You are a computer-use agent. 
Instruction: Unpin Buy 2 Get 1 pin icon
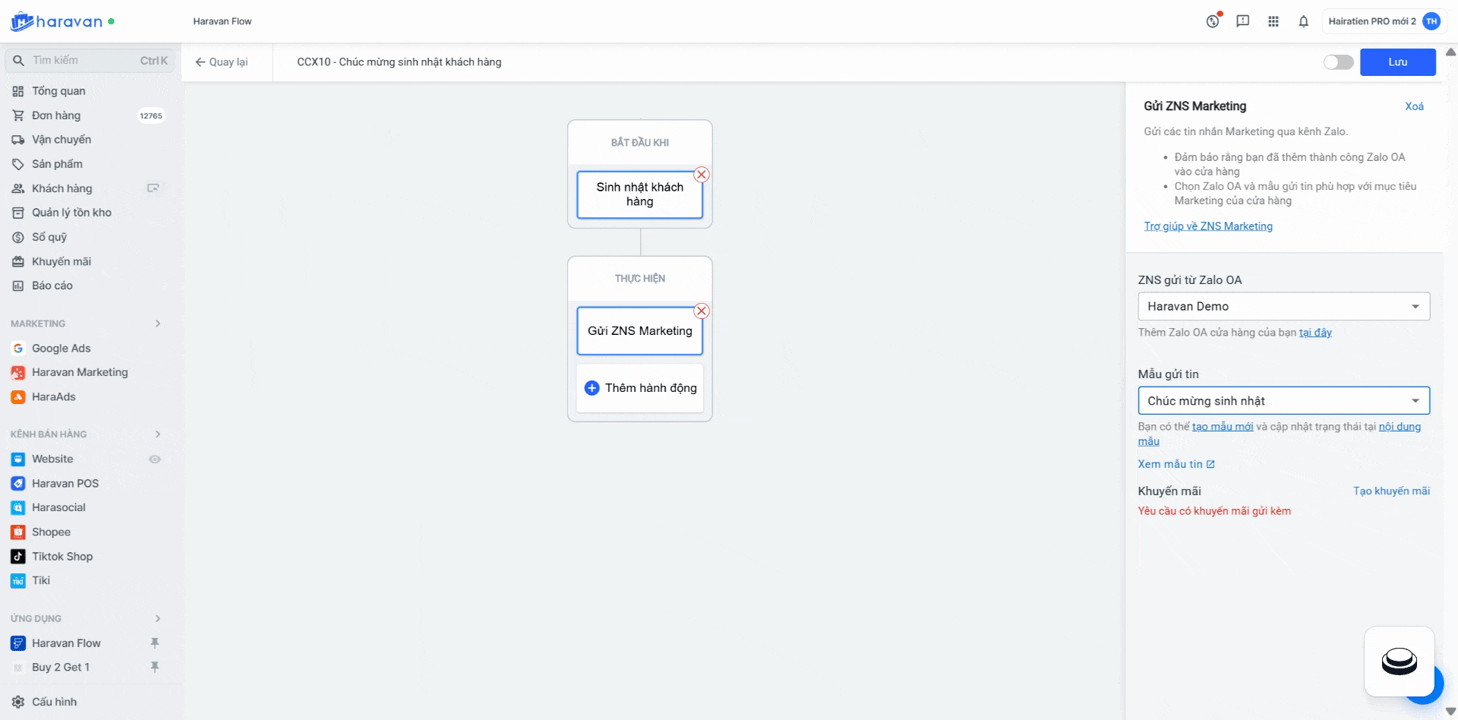coord(154,667)
